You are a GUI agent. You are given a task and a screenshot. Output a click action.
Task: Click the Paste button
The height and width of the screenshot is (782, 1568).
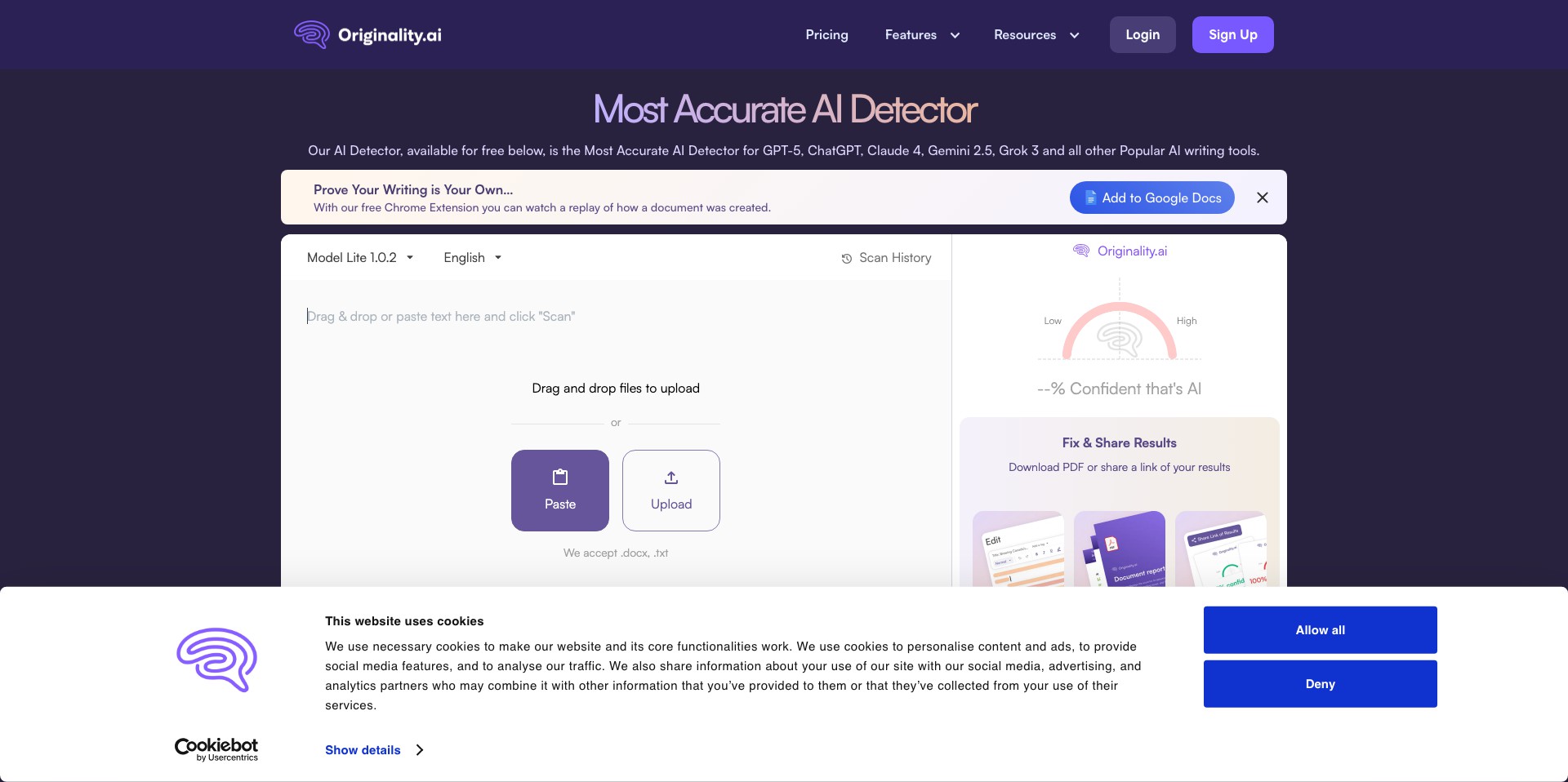(560, 491)
